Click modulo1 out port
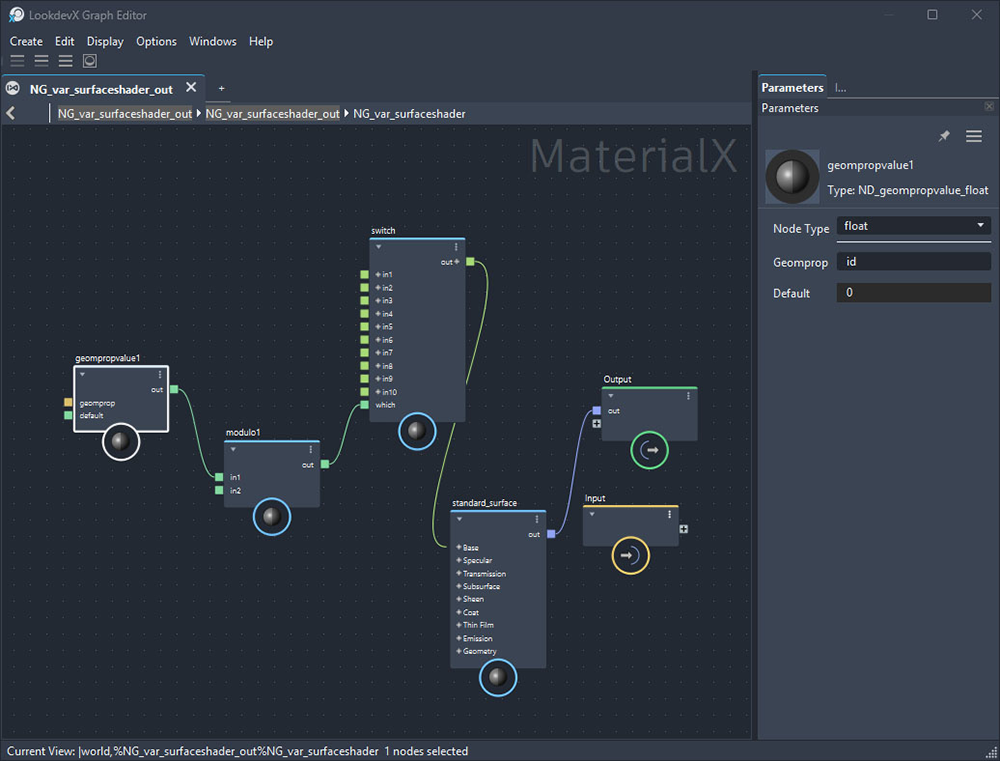This screenshot has height=761, width=1000. (325, 464)
